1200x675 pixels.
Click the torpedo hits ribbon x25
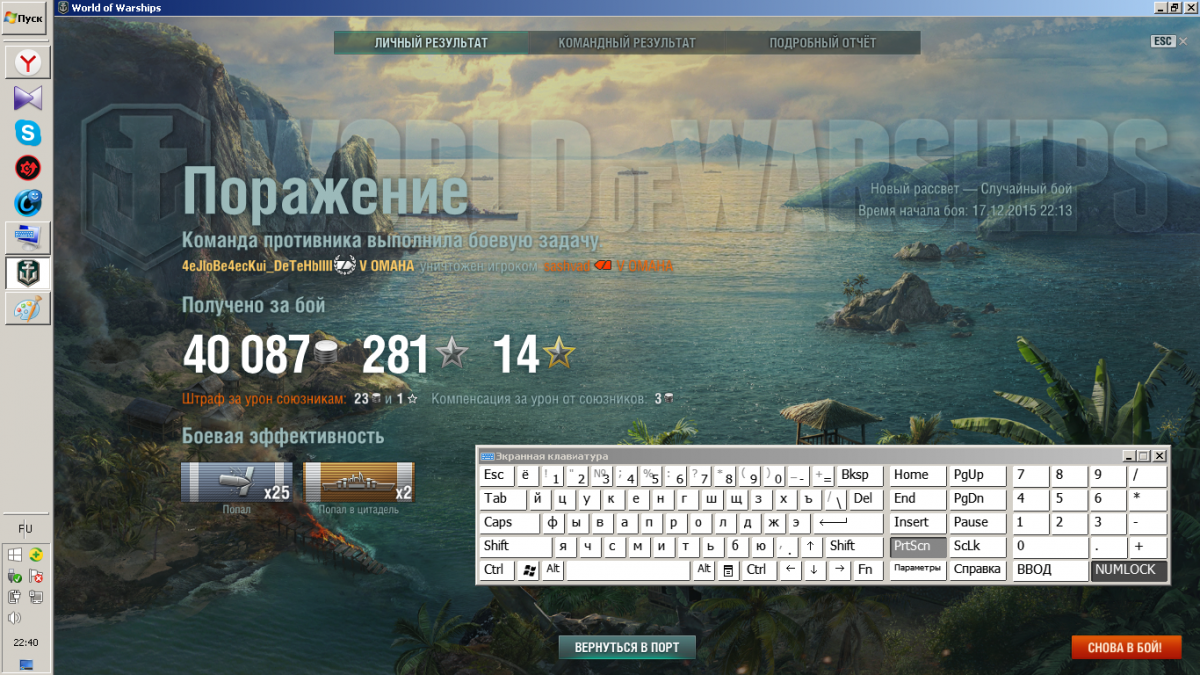point(237,482)
